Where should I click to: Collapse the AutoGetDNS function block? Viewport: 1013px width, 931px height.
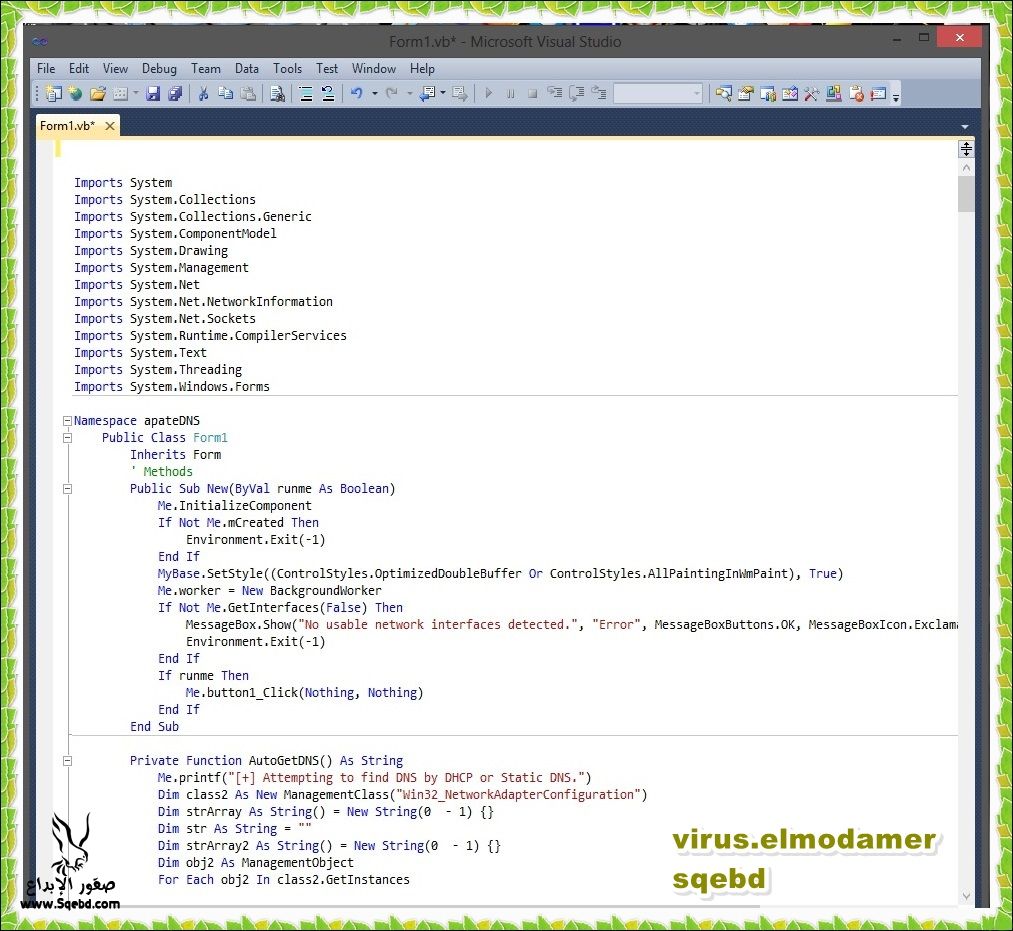(67, 761)
